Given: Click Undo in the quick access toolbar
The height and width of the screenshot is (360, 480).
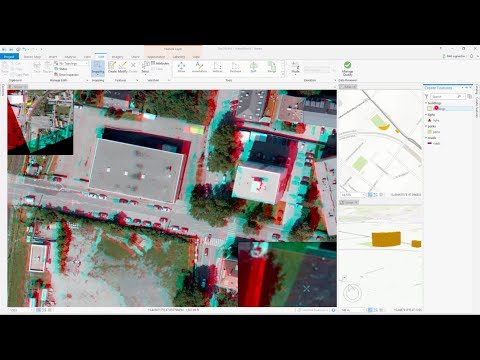Looking at the screenshot, I should click(24, 49).
